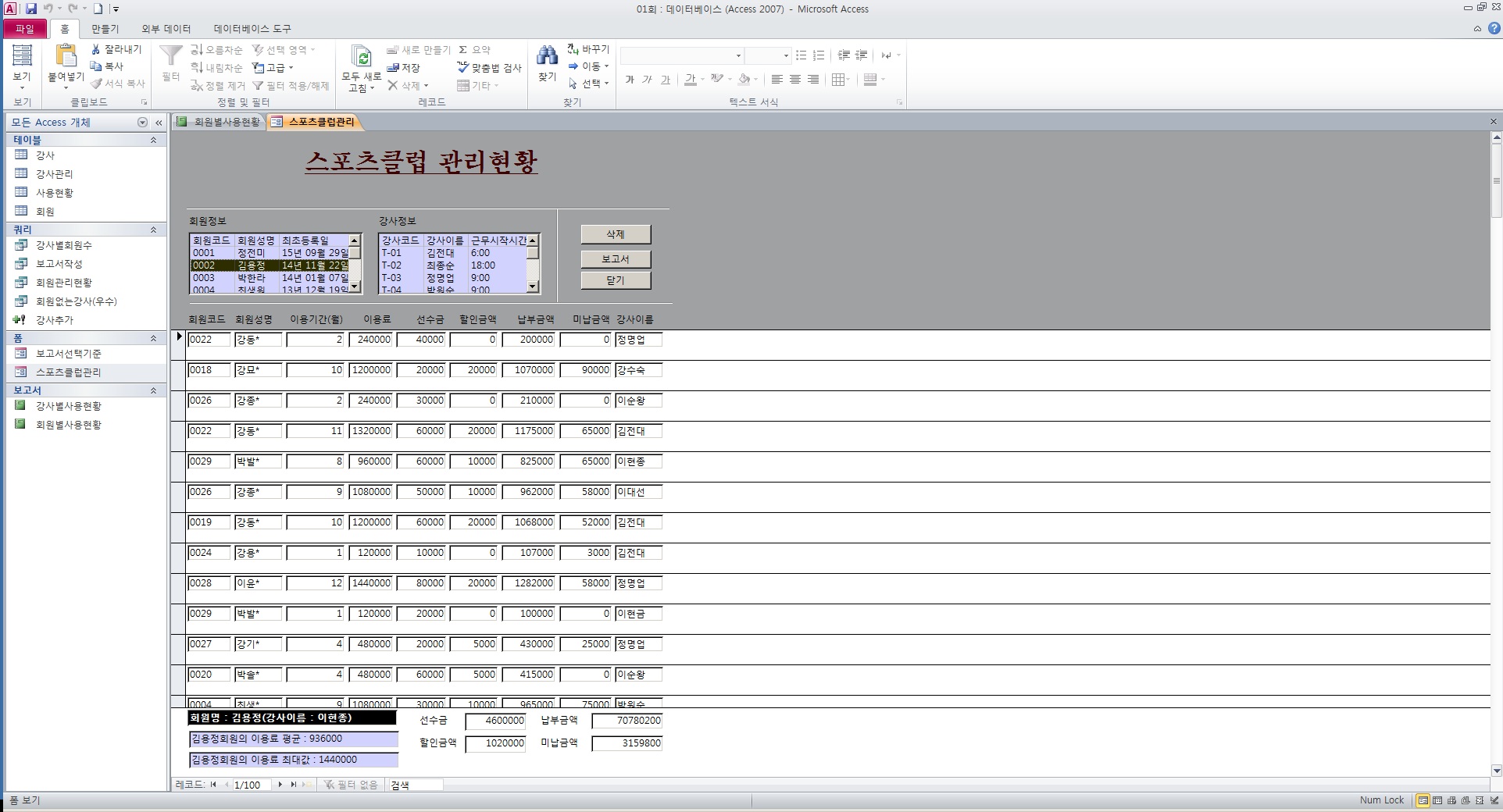Viewport: 1503px width, 812px height.
Task: Click the 검색 search box in record bar
Action: [415, 785]
